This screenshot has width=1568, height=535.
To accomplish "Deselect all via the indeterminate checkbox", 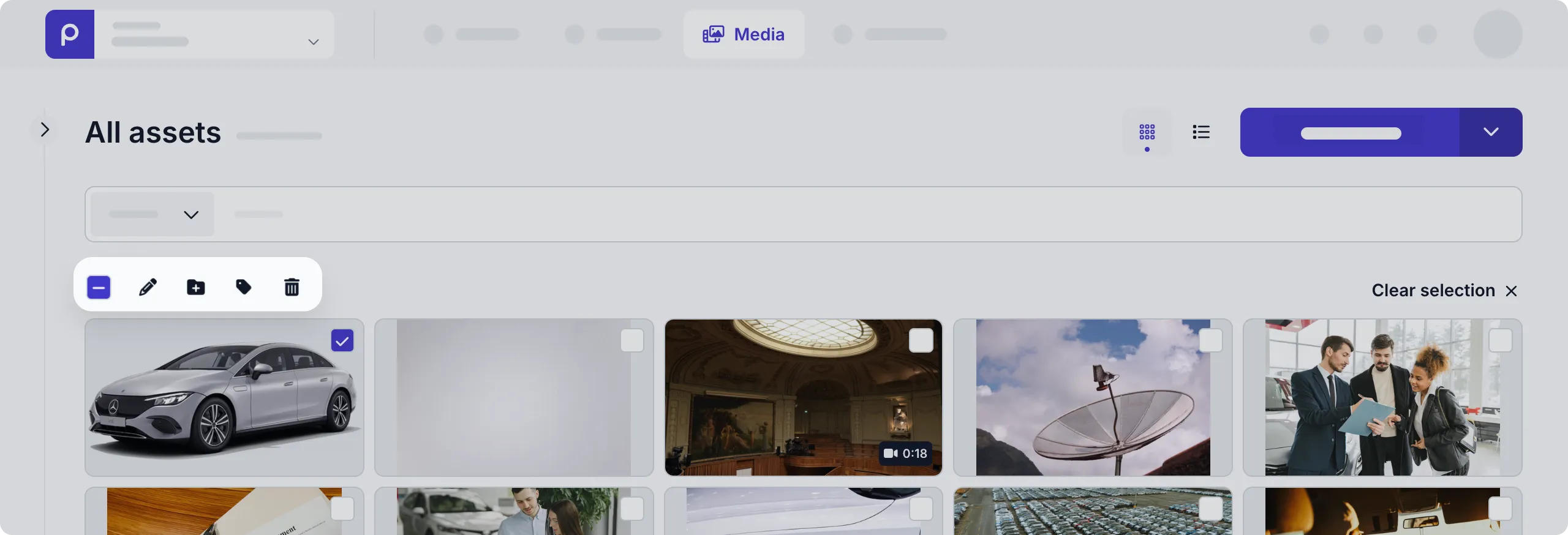I will 99,287.
